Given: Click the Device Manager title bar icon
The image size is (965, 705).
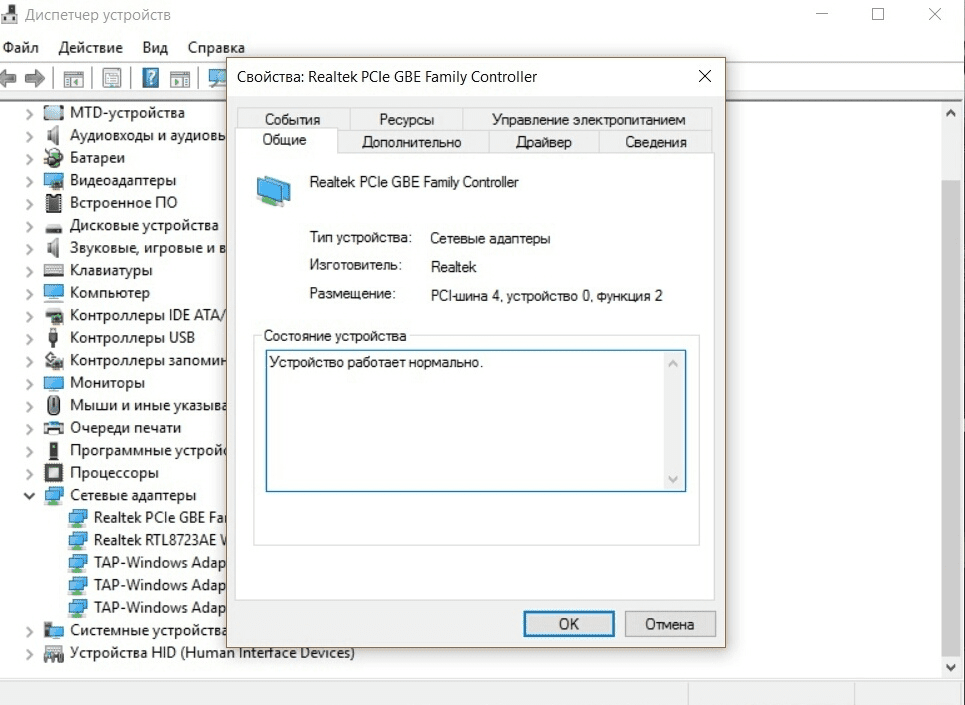Looking at the screenshot, I should tap(9, 14).
